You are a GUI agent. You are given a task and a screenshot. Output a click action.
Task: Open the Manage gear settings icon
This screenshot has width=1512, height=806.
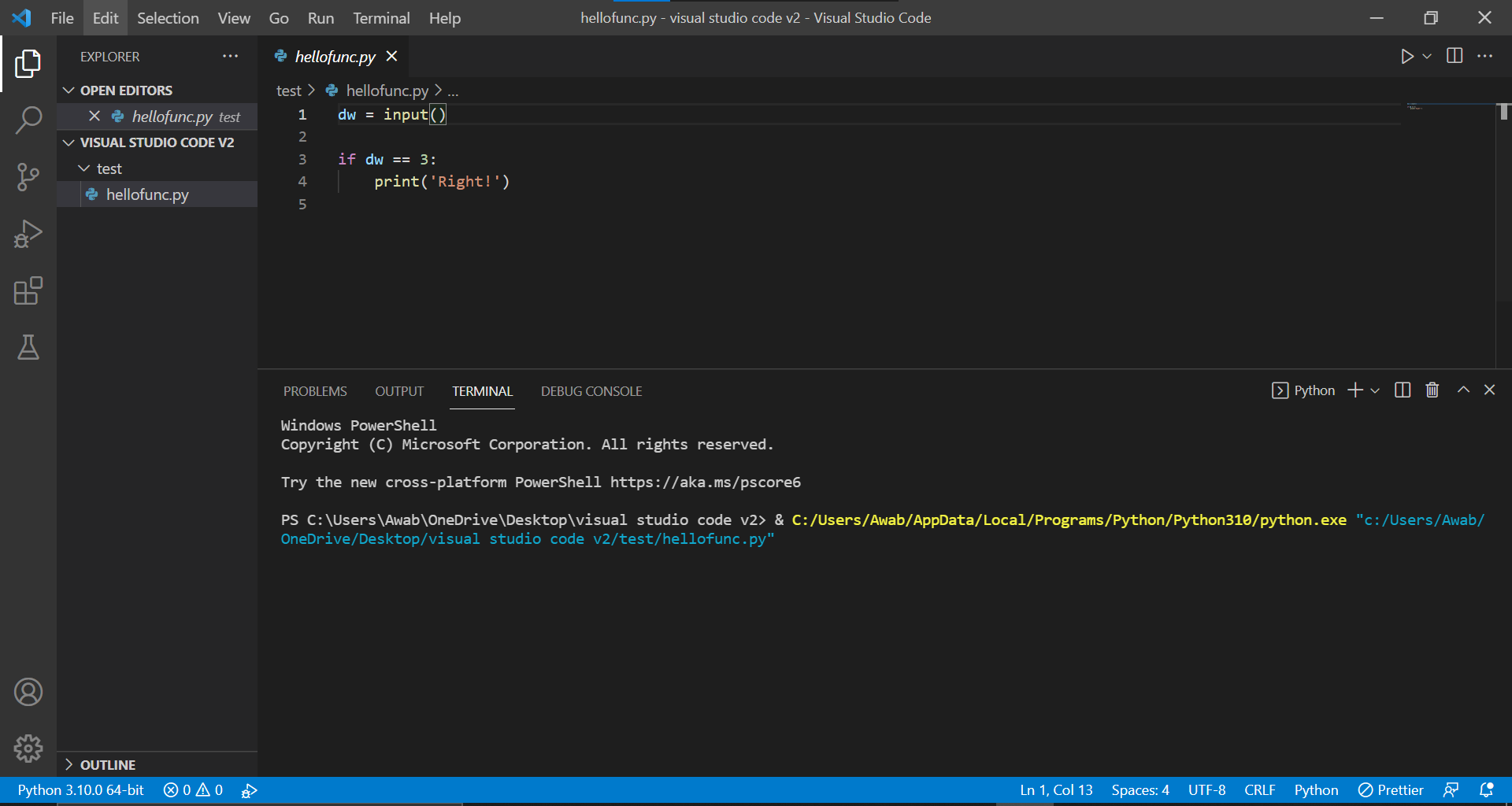[x=28, y=749]
